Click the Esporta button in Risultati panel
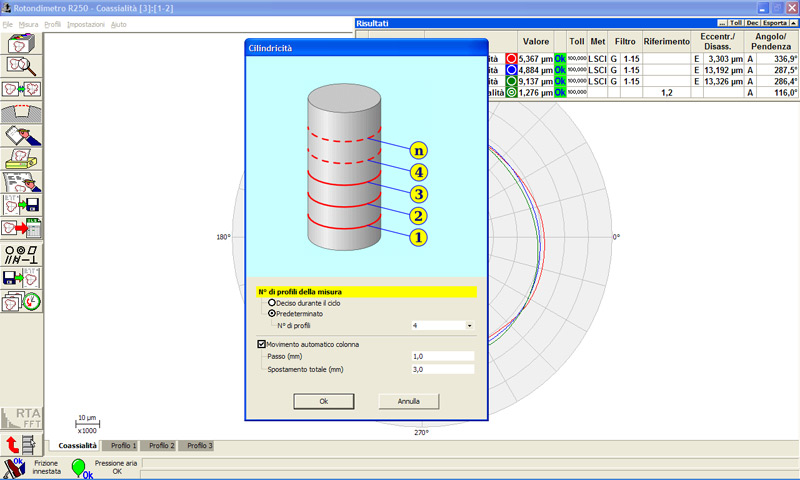800x480 pixels. click(x=774, y=23)
